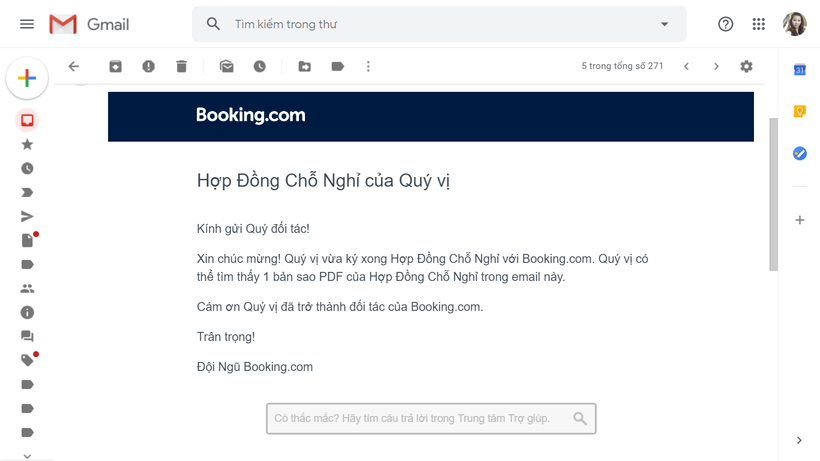Open Updates category info icon in sidebar
This screenshot has width=820, height=461.
(27, 313)
